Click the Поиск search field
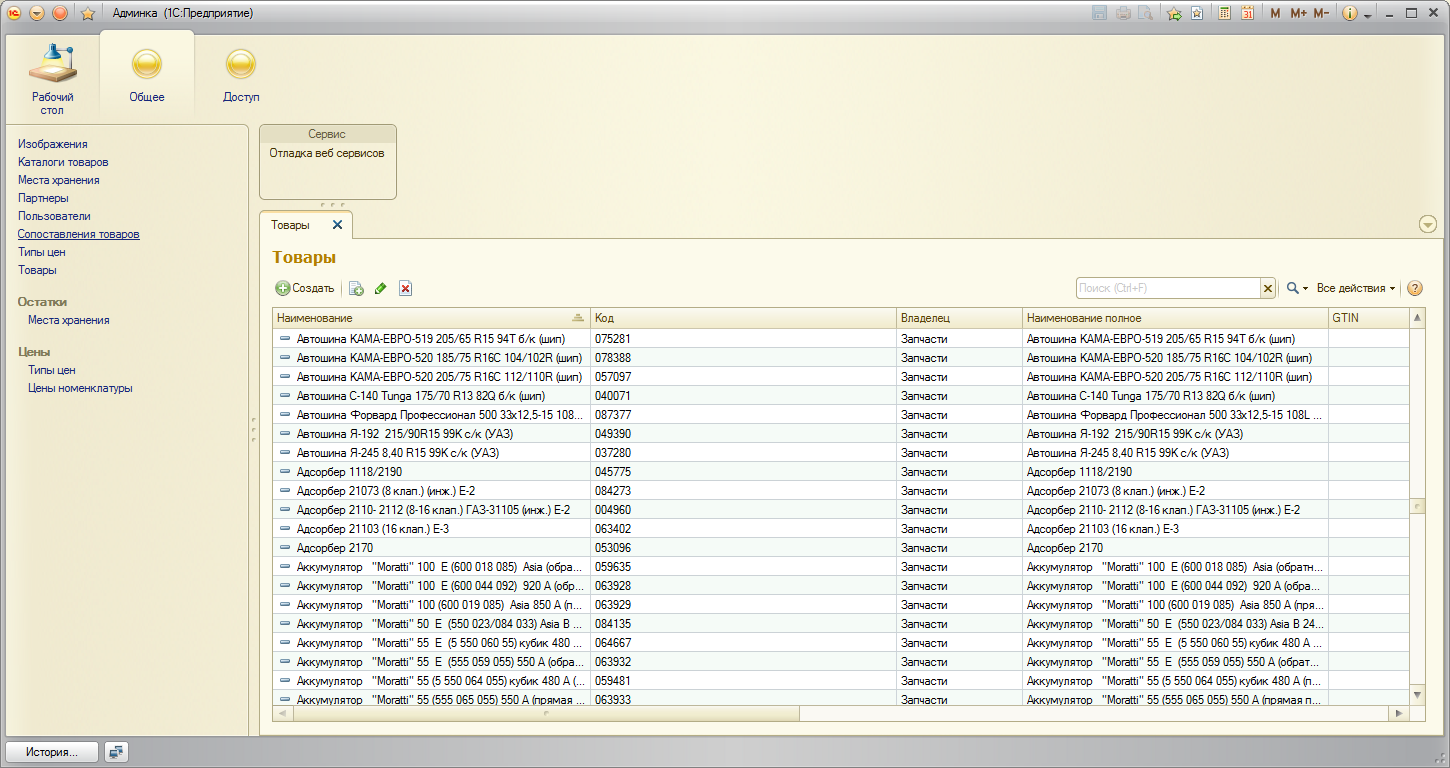1450x768 pixels. pos(1167,288)
